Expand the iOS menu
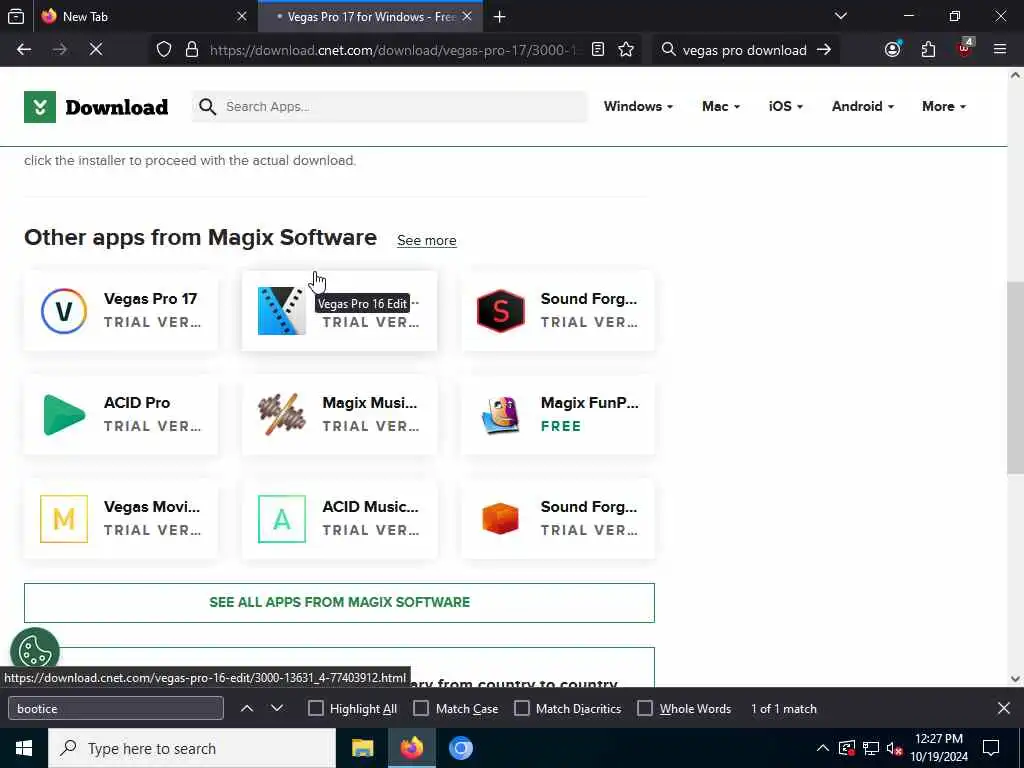 [x=786, y=106]
